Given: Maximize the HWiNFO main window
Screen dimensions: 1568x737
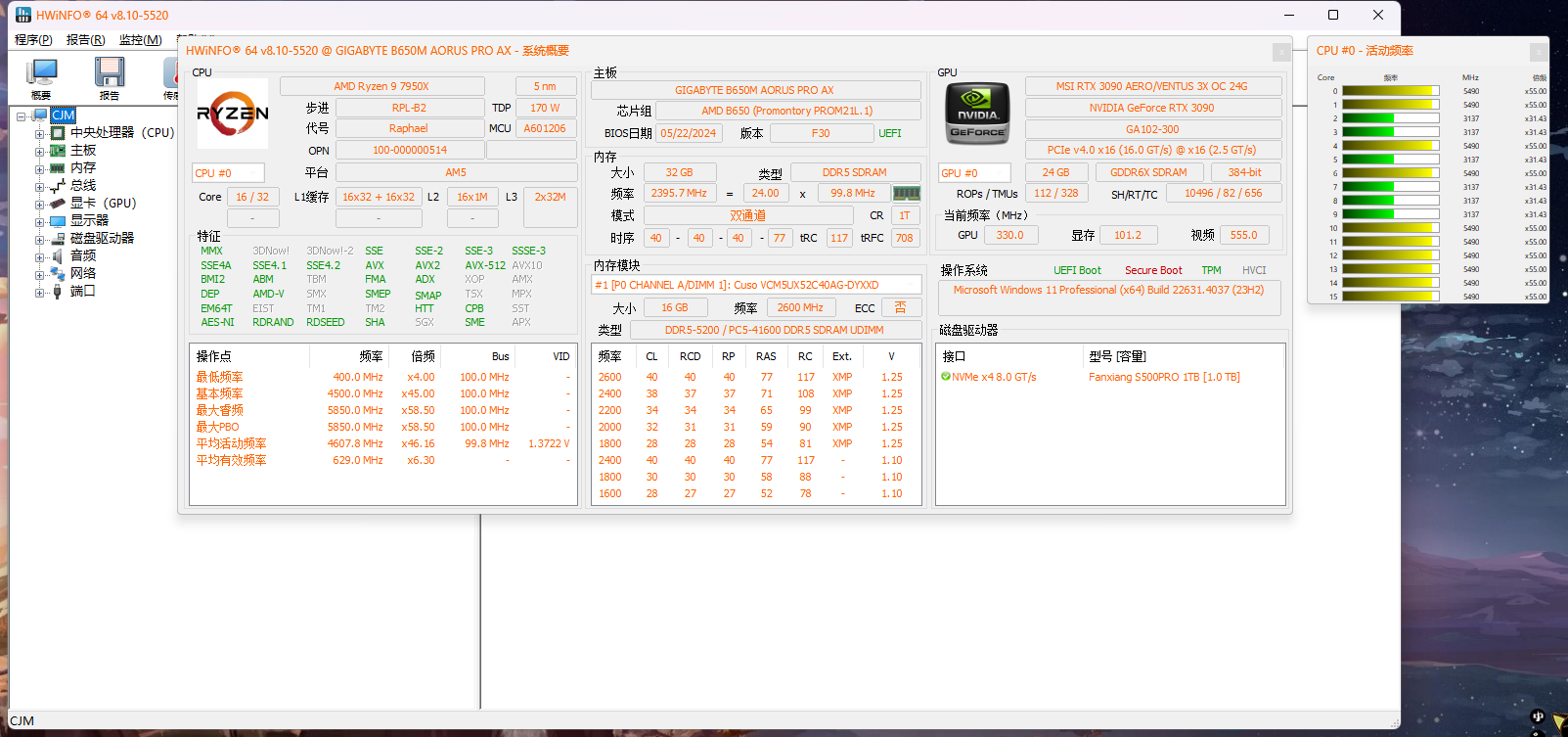Looking at the screenshot, I should pyautogui.click(x=1333, y=15).
